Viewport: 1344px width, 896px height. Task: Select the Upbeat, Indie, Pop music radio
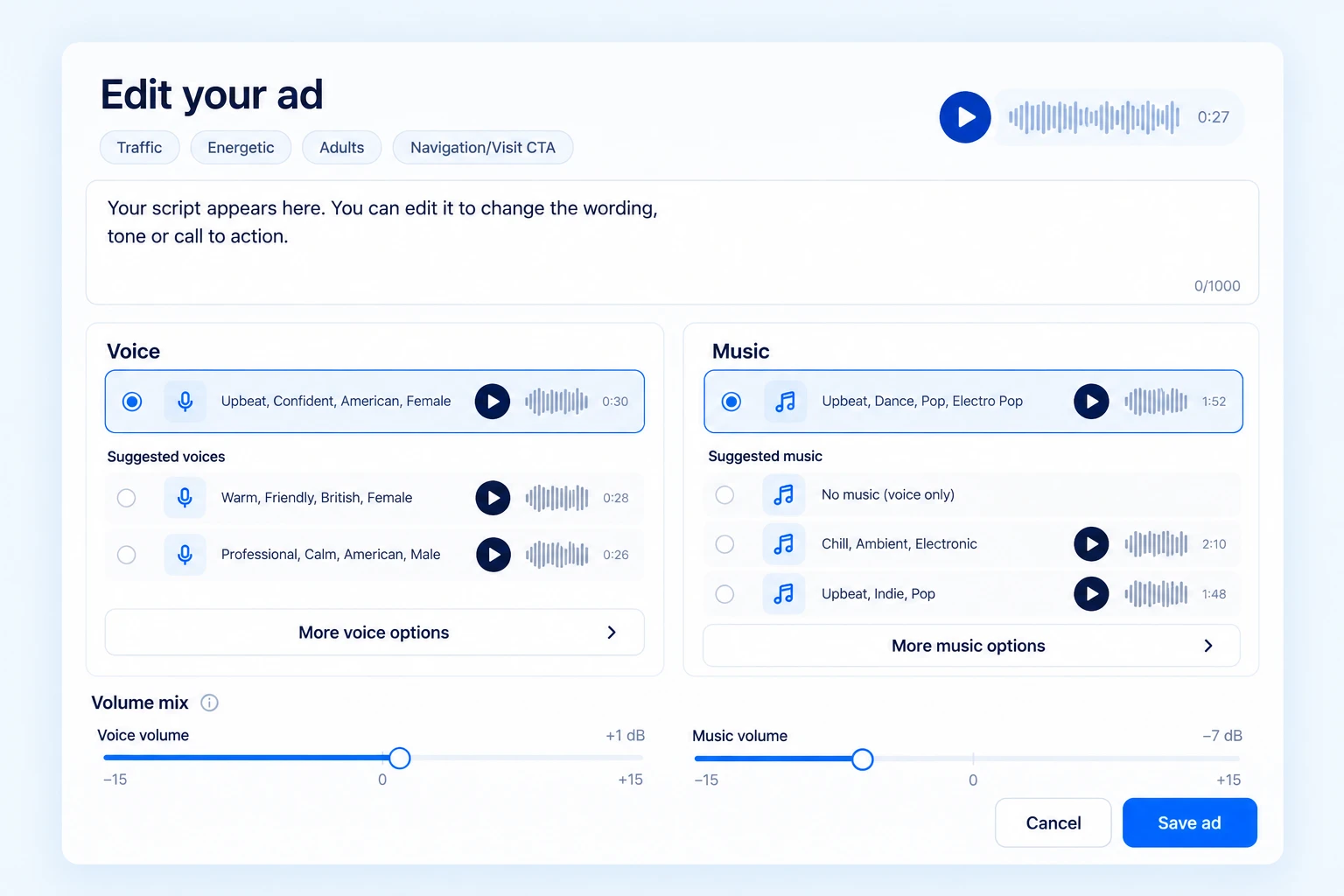pyautogui.click(x=724, y=594)
